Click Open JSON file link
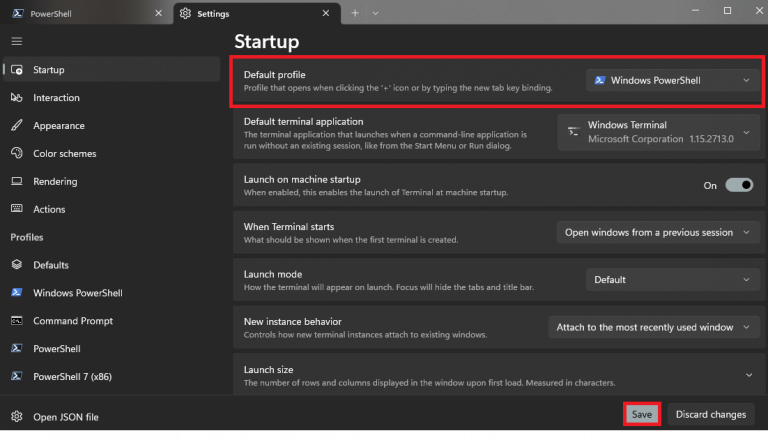 pyautogui.click(x=66, y=417)
